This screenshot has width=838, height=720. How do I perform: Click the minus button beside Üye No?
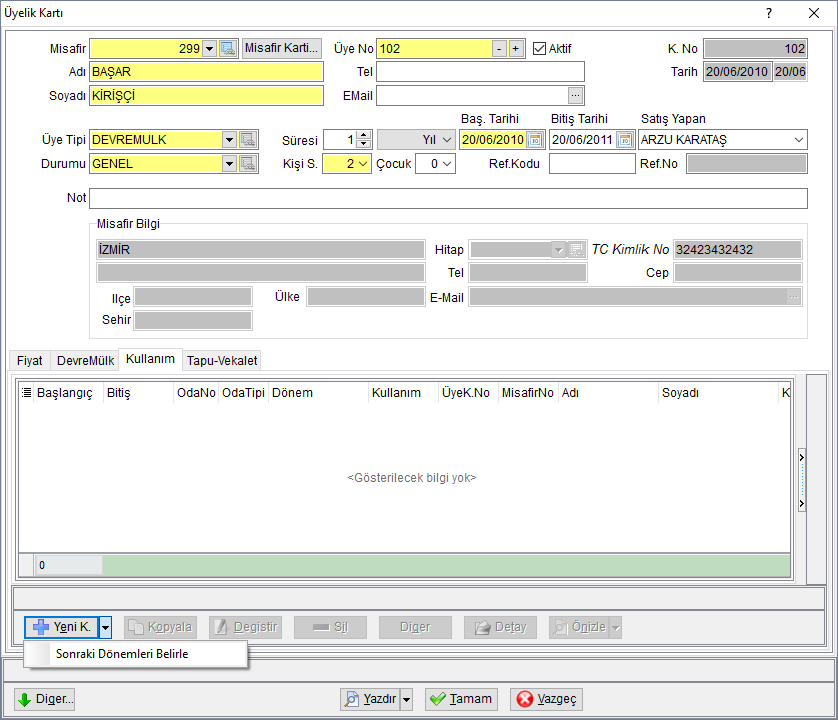coord(499,49)
